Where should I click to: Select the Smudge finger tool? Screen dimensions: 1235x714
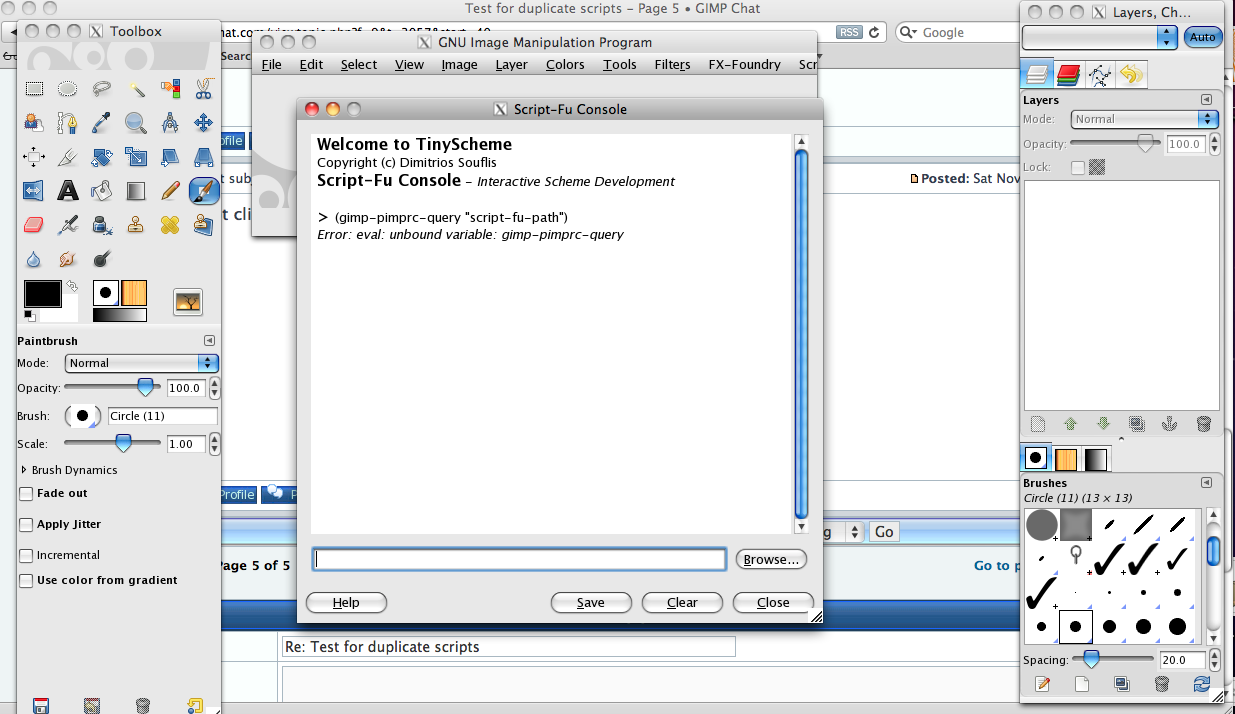(x=68, y=258)
